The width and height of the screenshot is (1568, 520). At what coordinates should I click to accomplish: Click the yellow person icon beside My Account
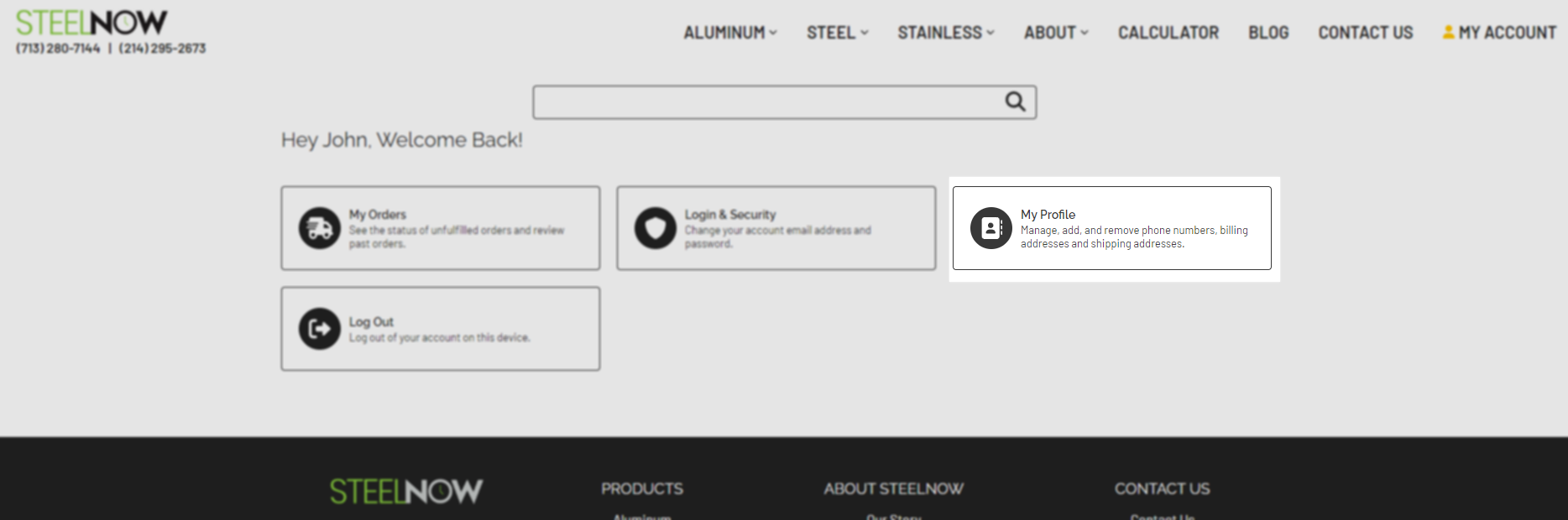click(1447, 32)
